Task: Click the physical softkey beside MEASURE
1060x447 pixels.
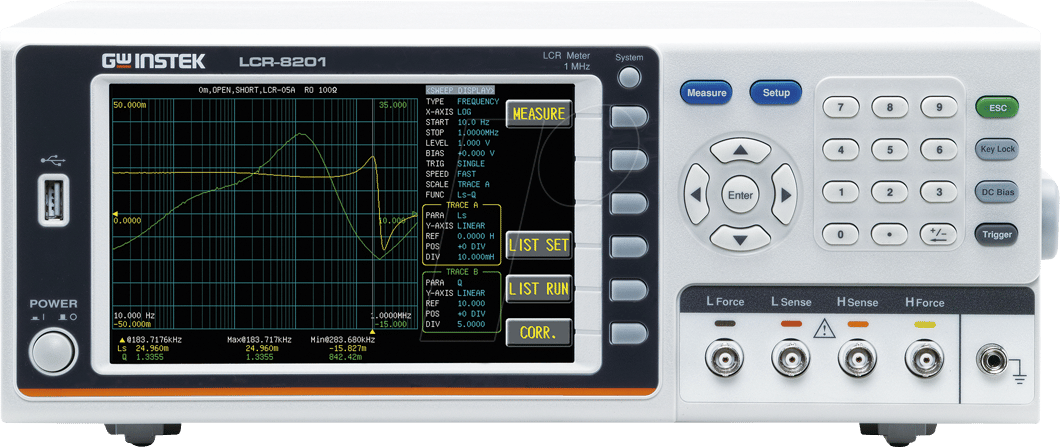Action: (629, 116)
